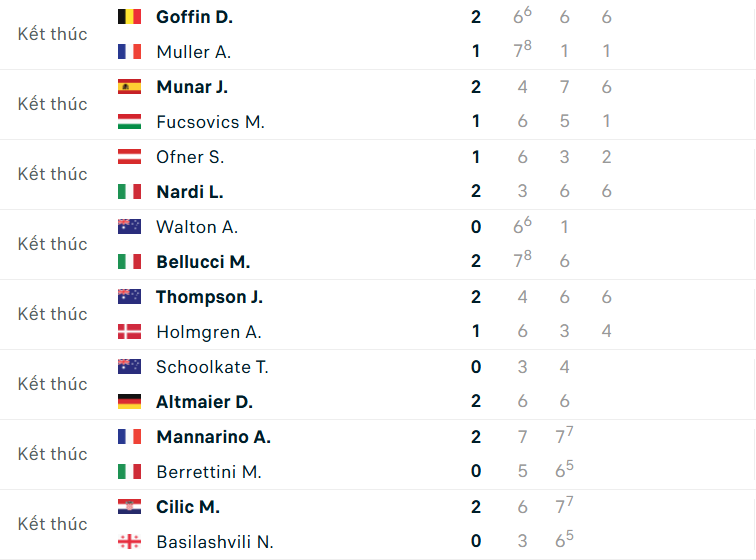Click Kết thúc status of Cilic match
This screenshot has height=560, width=756.
tap(53, 524)
